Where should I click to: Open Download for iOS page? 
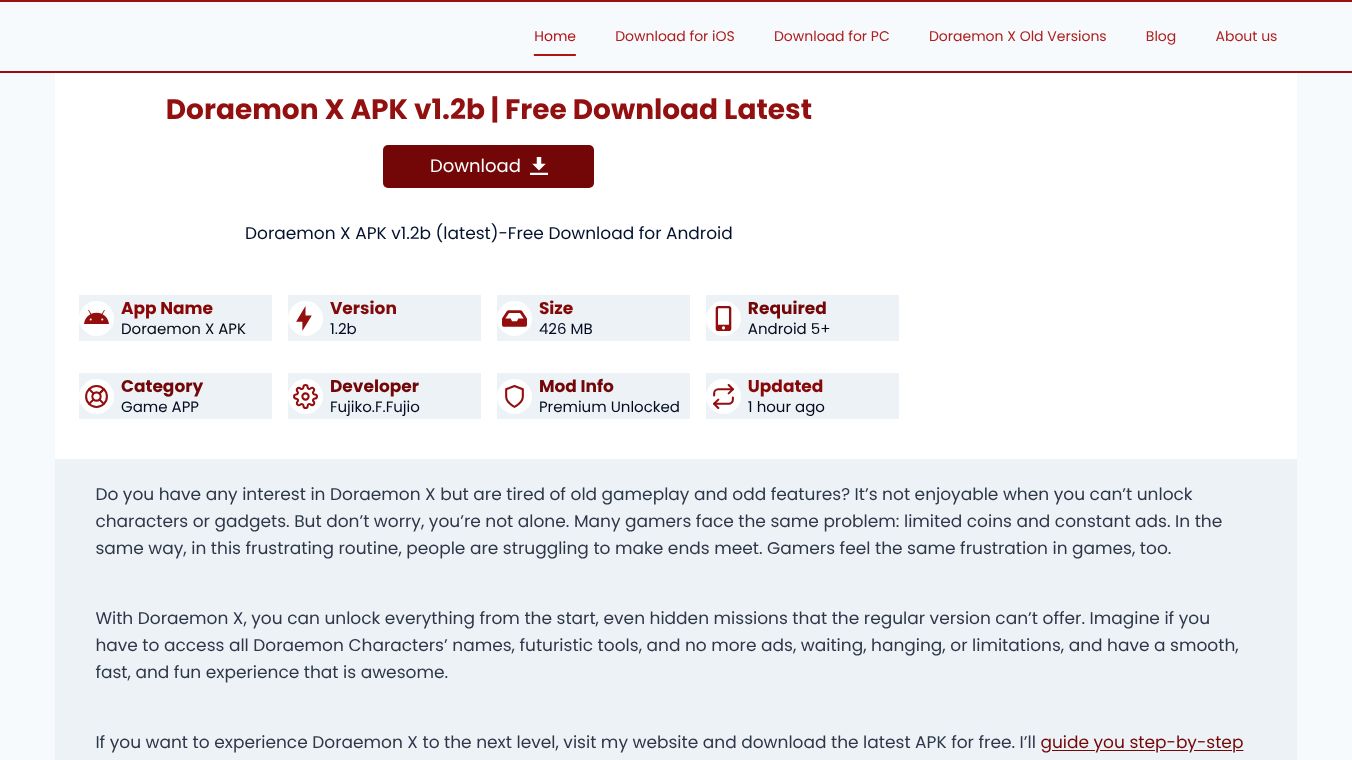pos(675,36)
